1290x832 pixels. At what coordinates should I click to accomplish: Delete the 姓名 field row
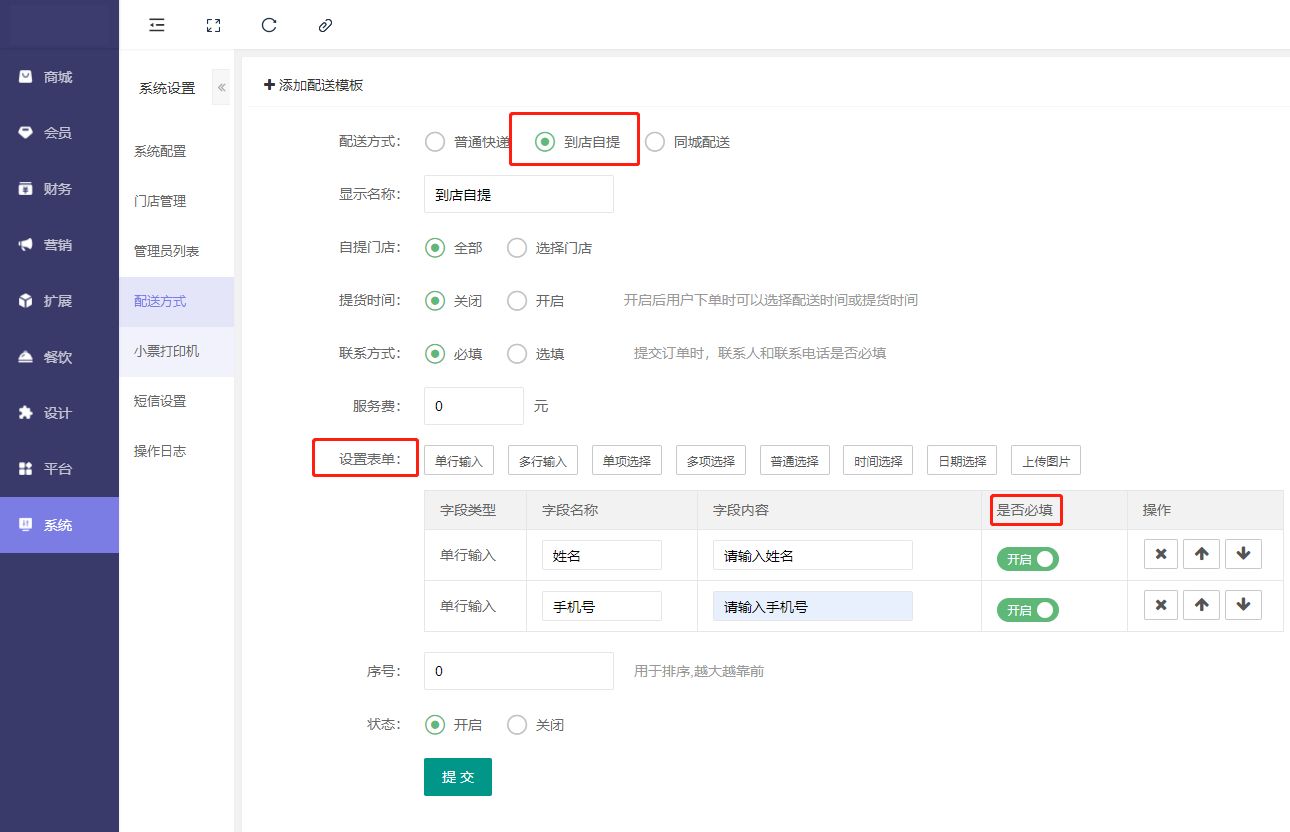click(x=1160, y=554)
